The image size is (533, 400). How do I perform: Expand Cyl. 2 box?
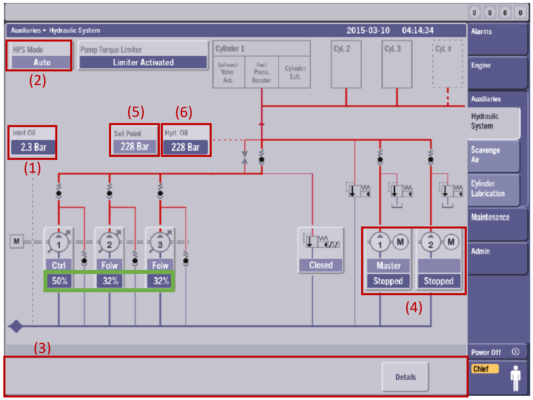[x=346, y=64]
